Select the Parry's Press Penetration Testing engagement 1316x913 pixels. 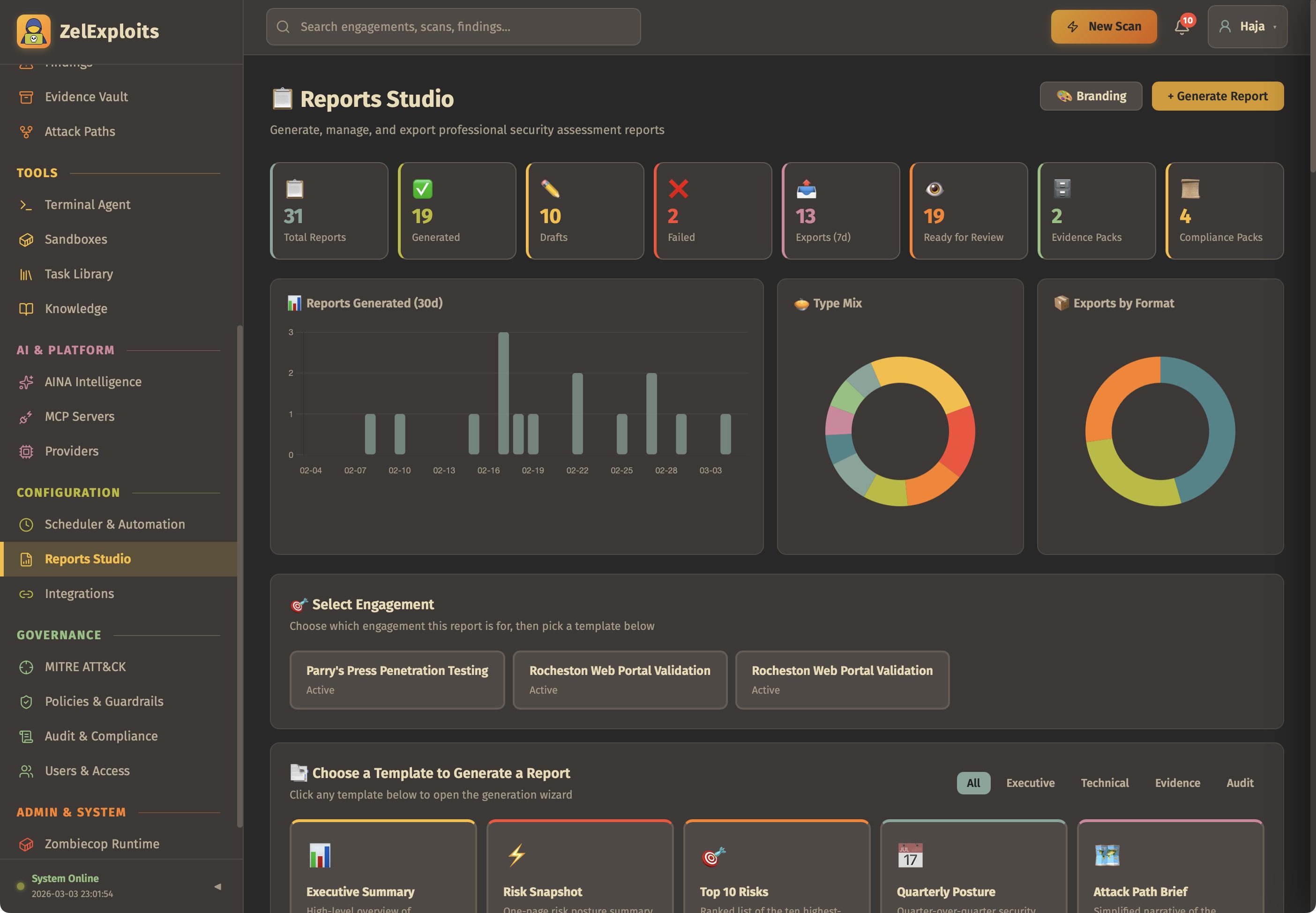click(396, 680)
